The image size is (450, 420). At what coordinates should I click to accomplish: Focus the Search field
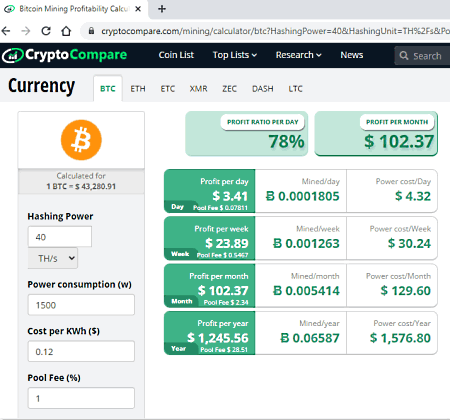point(422,55)
